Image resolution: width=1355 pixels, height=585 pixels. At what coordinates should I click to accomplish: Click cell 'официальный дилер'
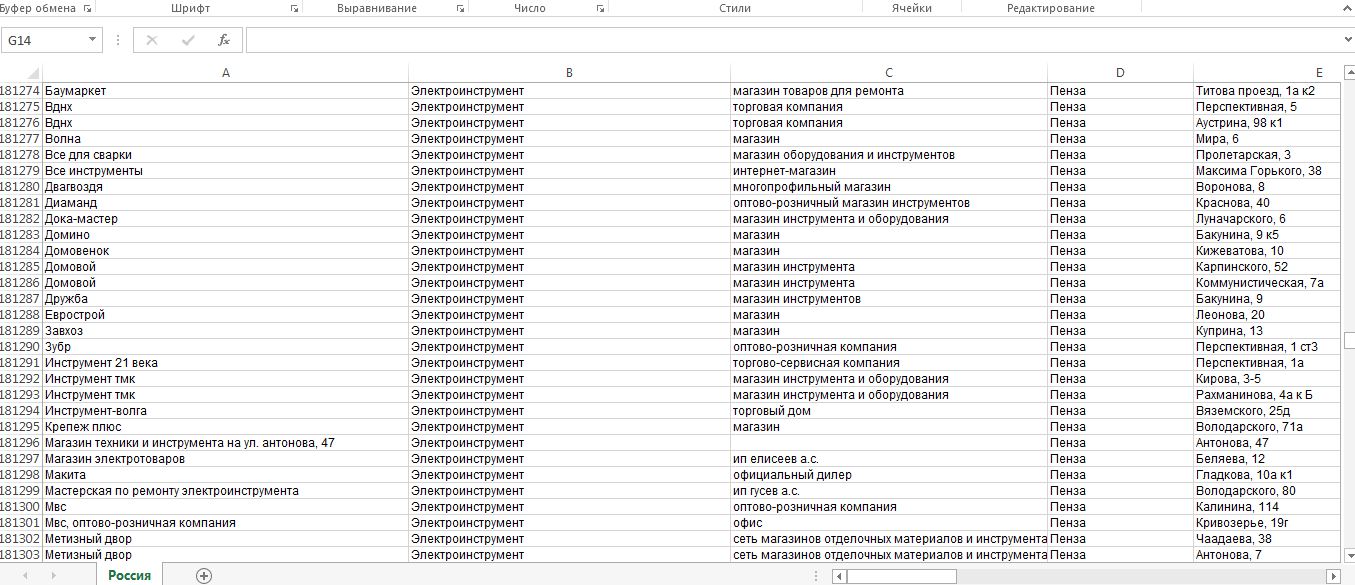click(x=888, y=475)
